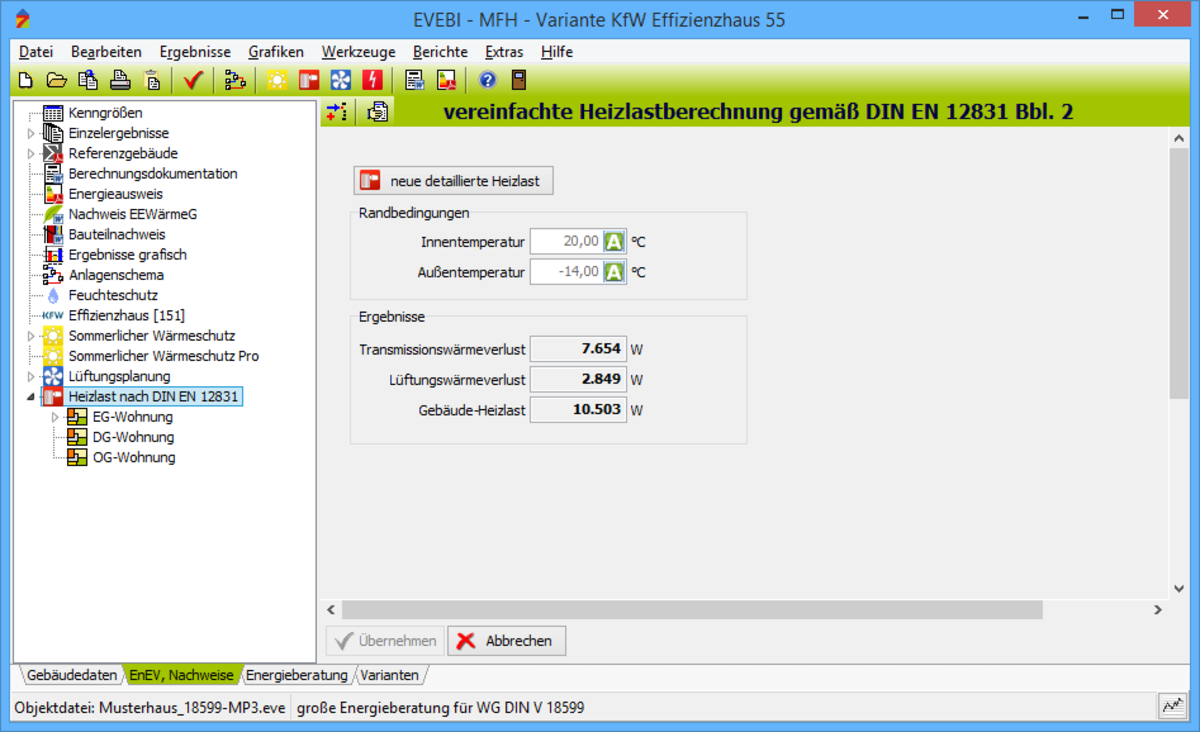This screenshot has width=1200, height=732.
Task: Select DG-Wohnung in the tree
Action: [133, 437]
